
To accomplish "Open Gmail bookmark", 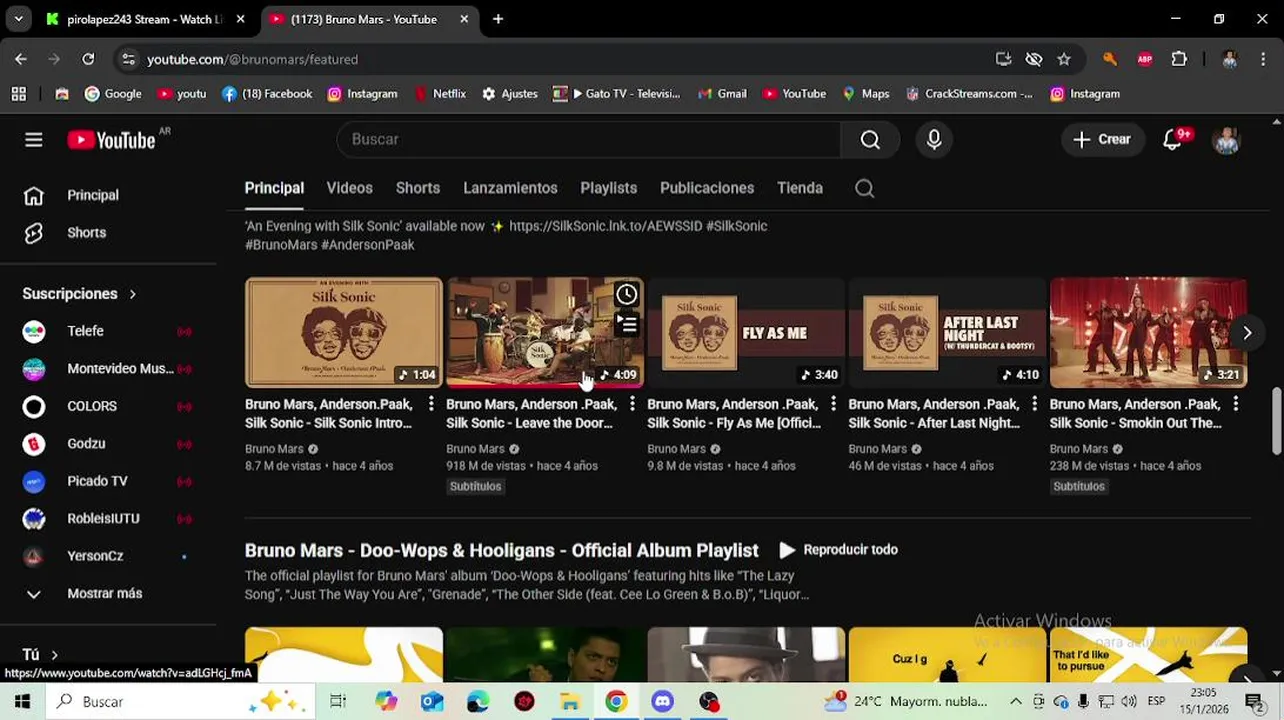I will pos(721,94).
